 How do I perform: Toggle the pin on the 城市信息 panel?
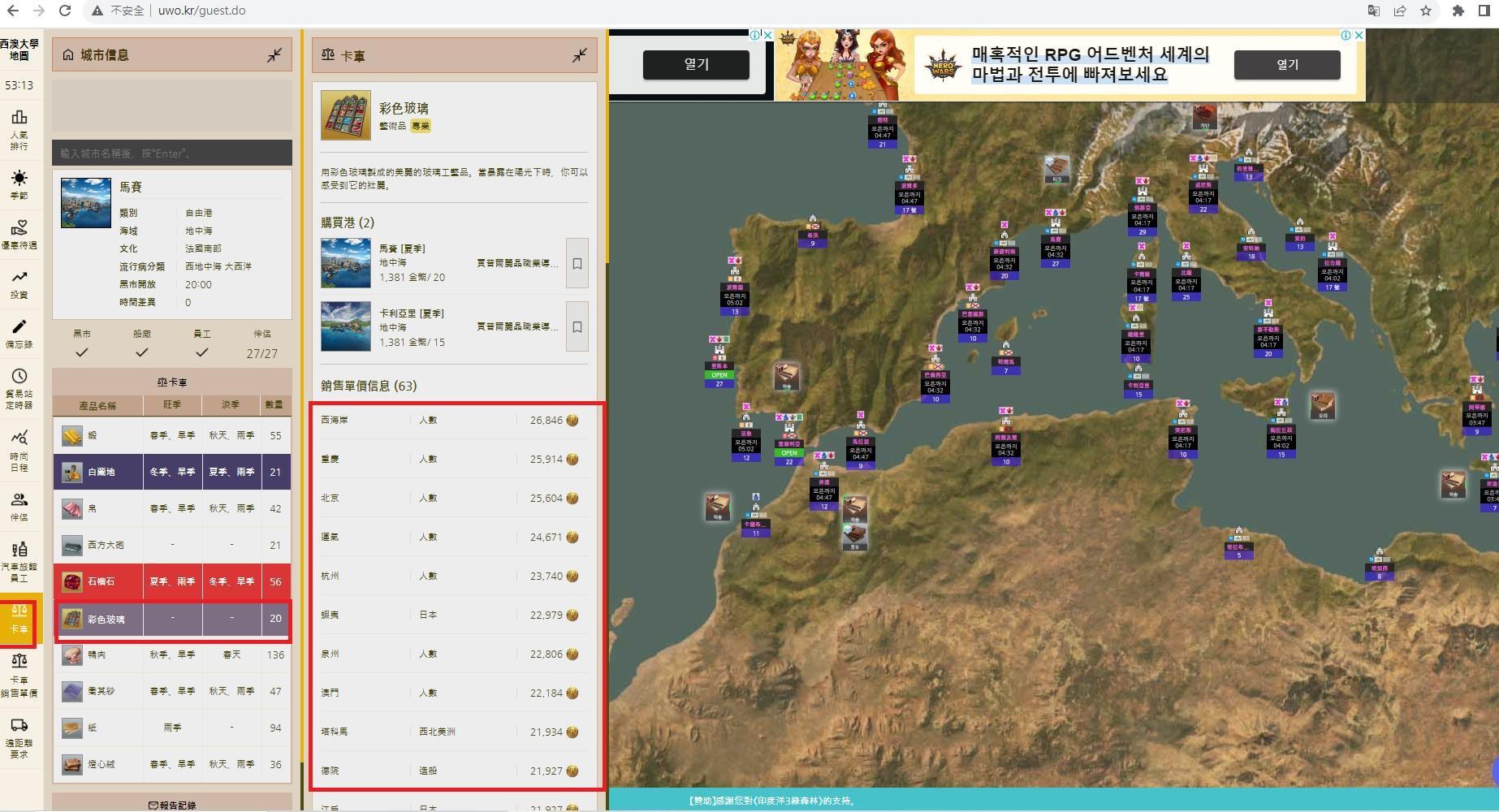pos(274,54)
